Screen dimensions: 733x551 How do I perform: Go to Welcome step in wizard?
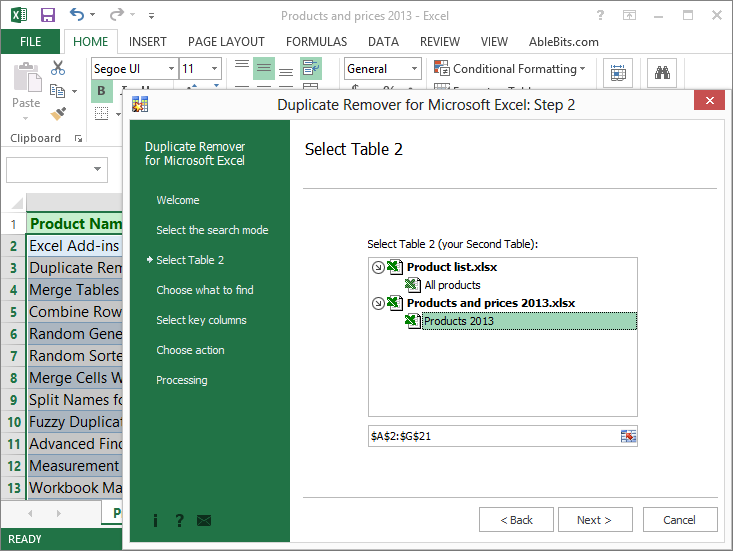click(178, 200)
